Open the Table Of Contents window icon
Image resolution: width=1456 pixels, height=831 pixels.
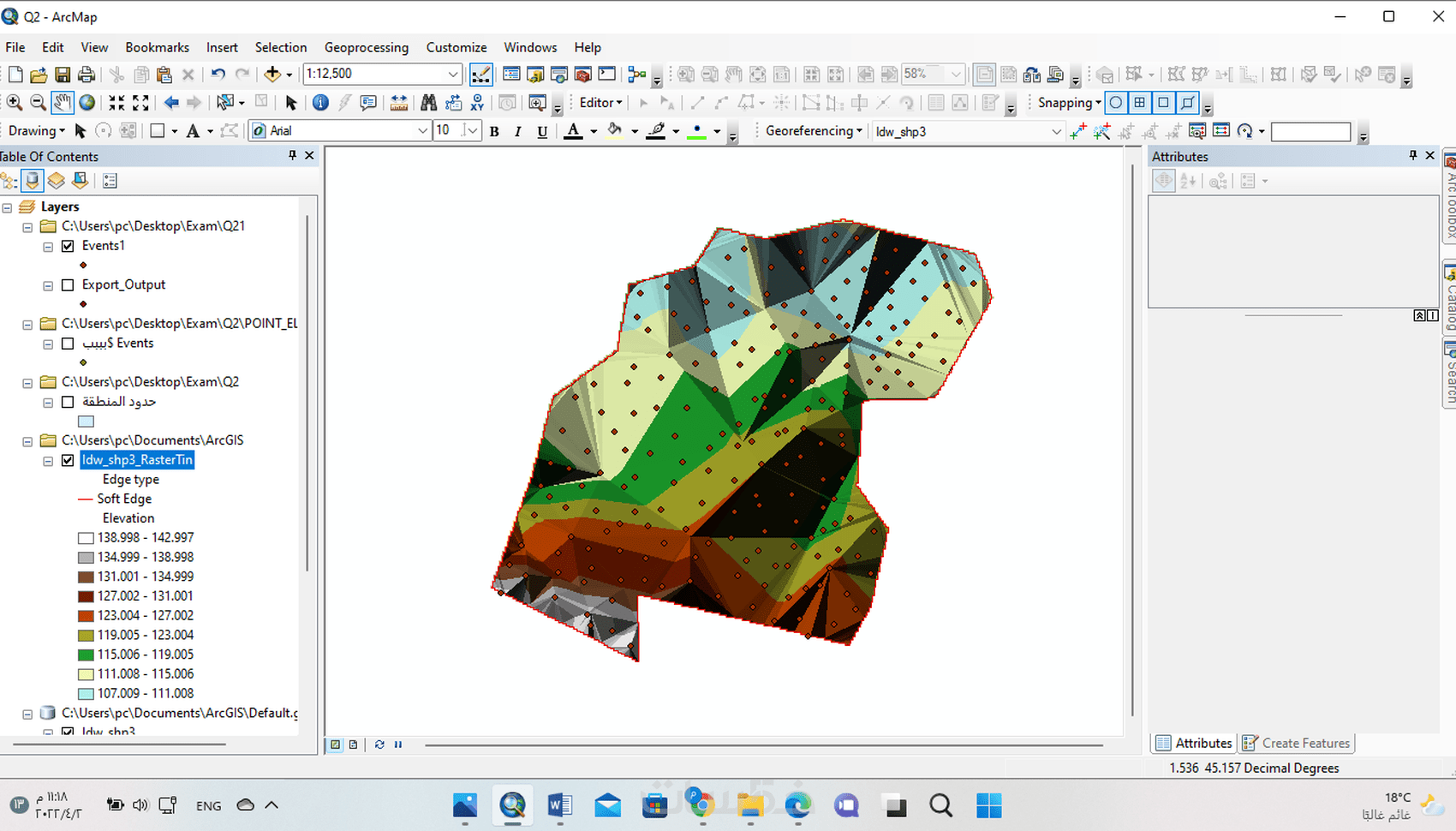pos(511,75)
